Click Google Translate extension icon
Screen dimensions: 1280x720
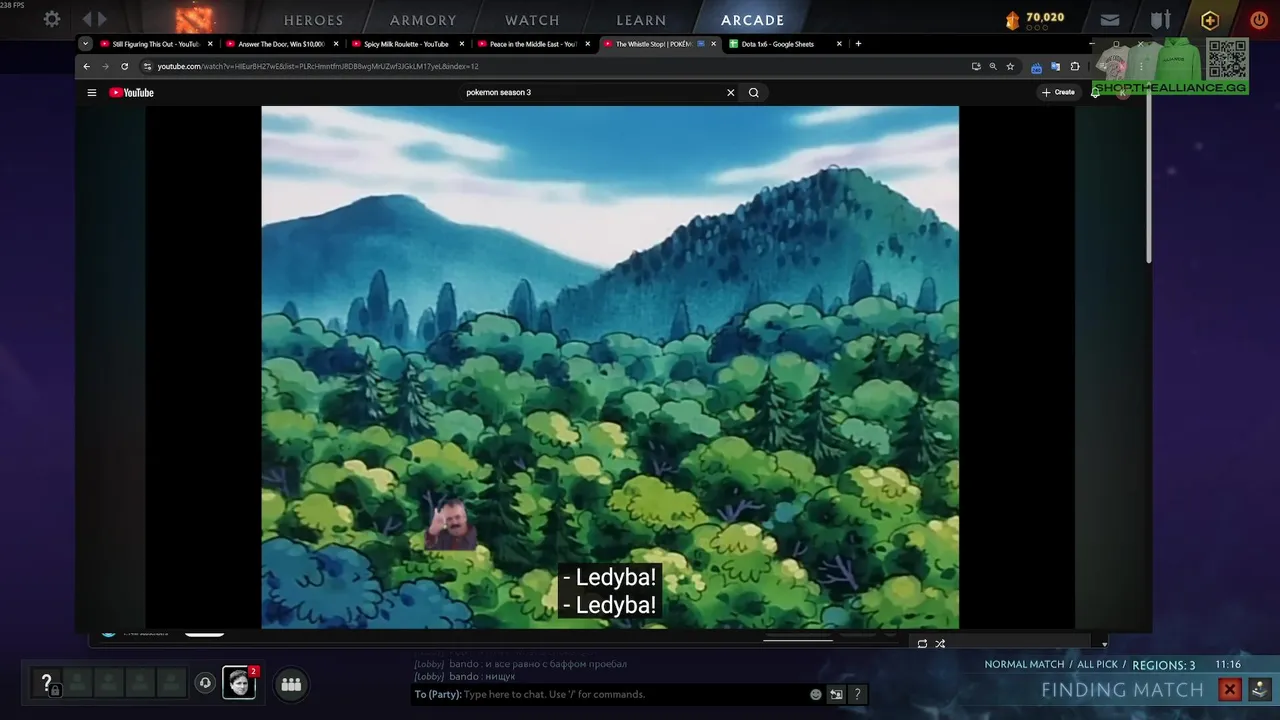[1055, 67]
